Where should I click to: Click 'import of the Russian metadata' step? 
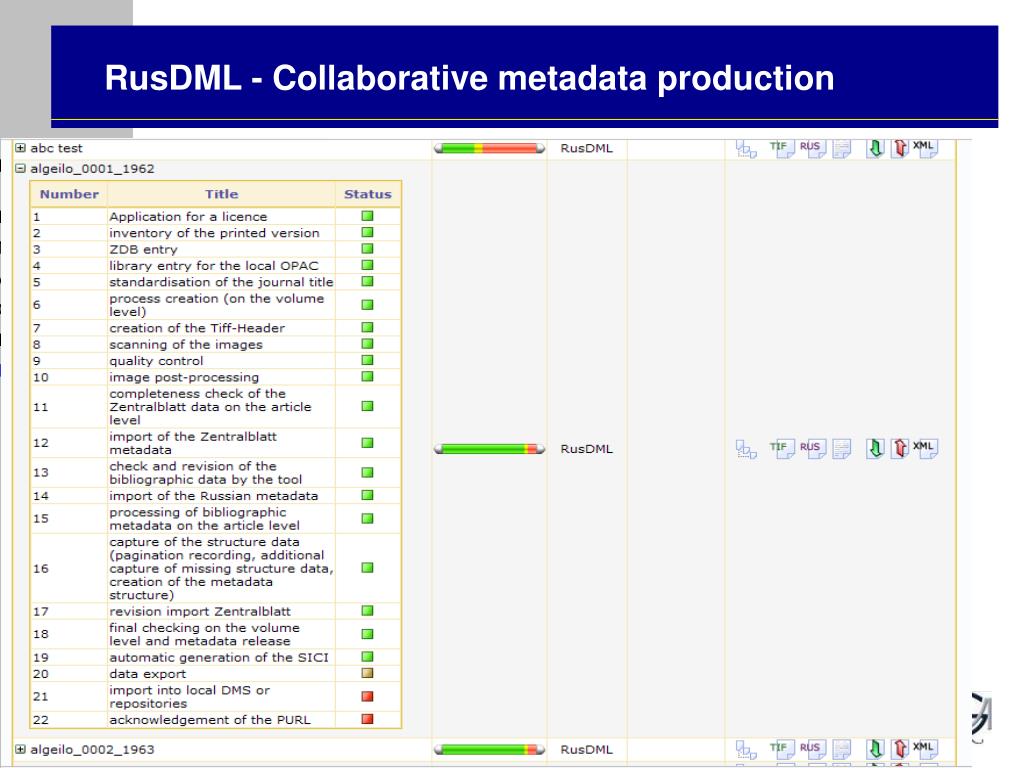pyautogui.click(x=214, y=496)
